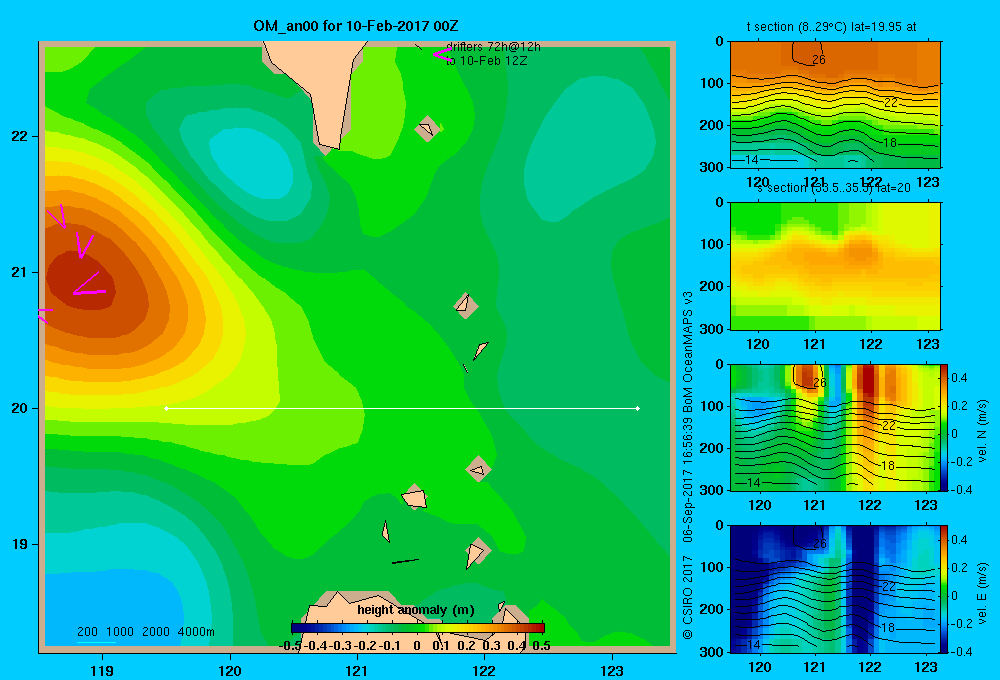
Task: Select the "s section (33.5..35.5) lat=20" heading
Action: click(x=834, y=188)
